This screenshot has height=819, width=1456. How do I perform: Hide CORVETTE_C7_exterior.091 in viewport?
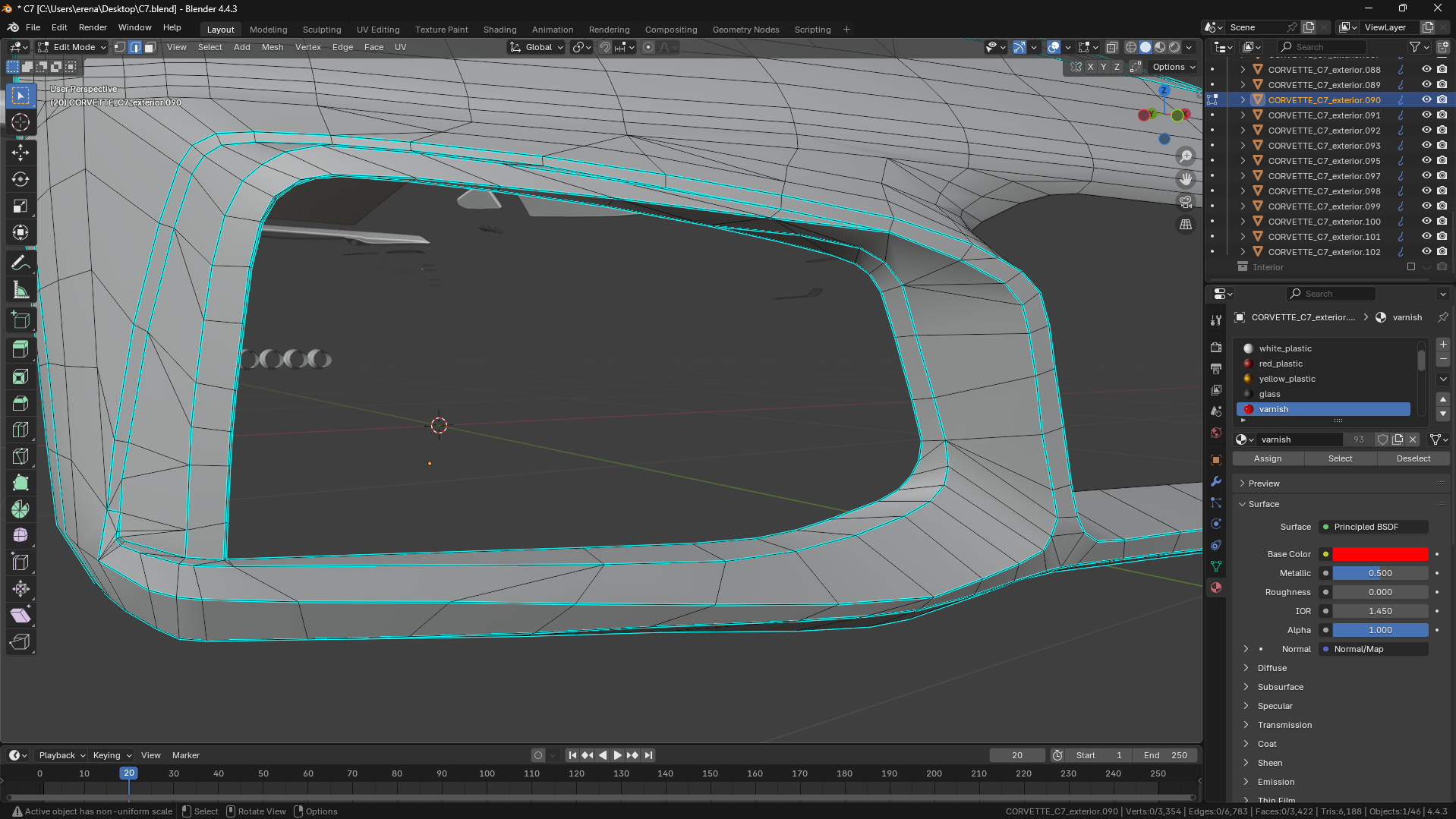1426,115
